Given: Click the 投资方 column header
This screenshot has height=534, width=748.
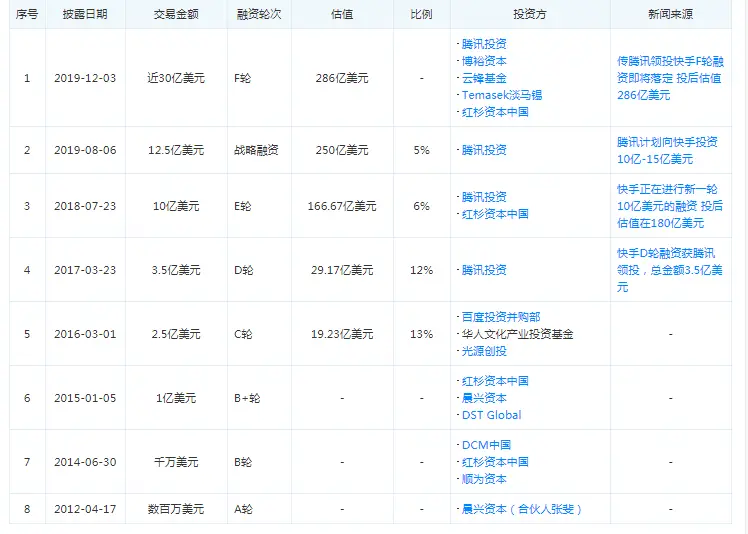Looking at the screenshot, I should [x=530, y=14].
